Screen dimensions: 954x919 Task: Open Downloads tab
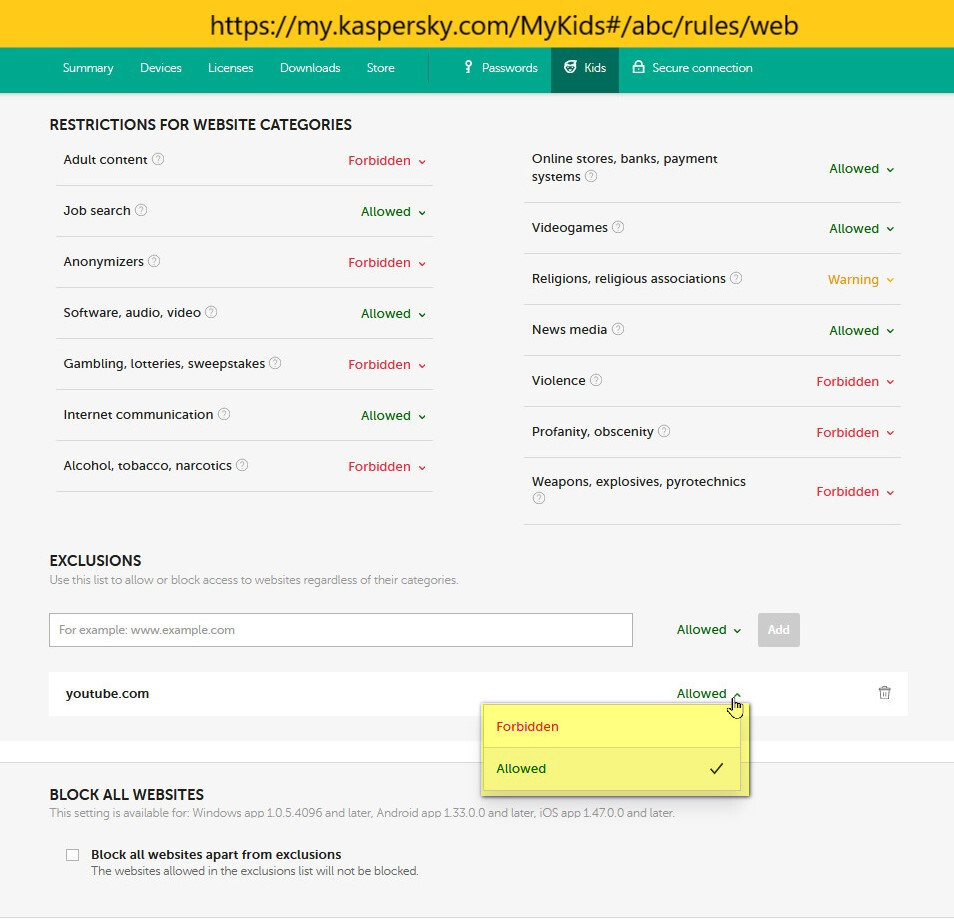coord(310,68)
